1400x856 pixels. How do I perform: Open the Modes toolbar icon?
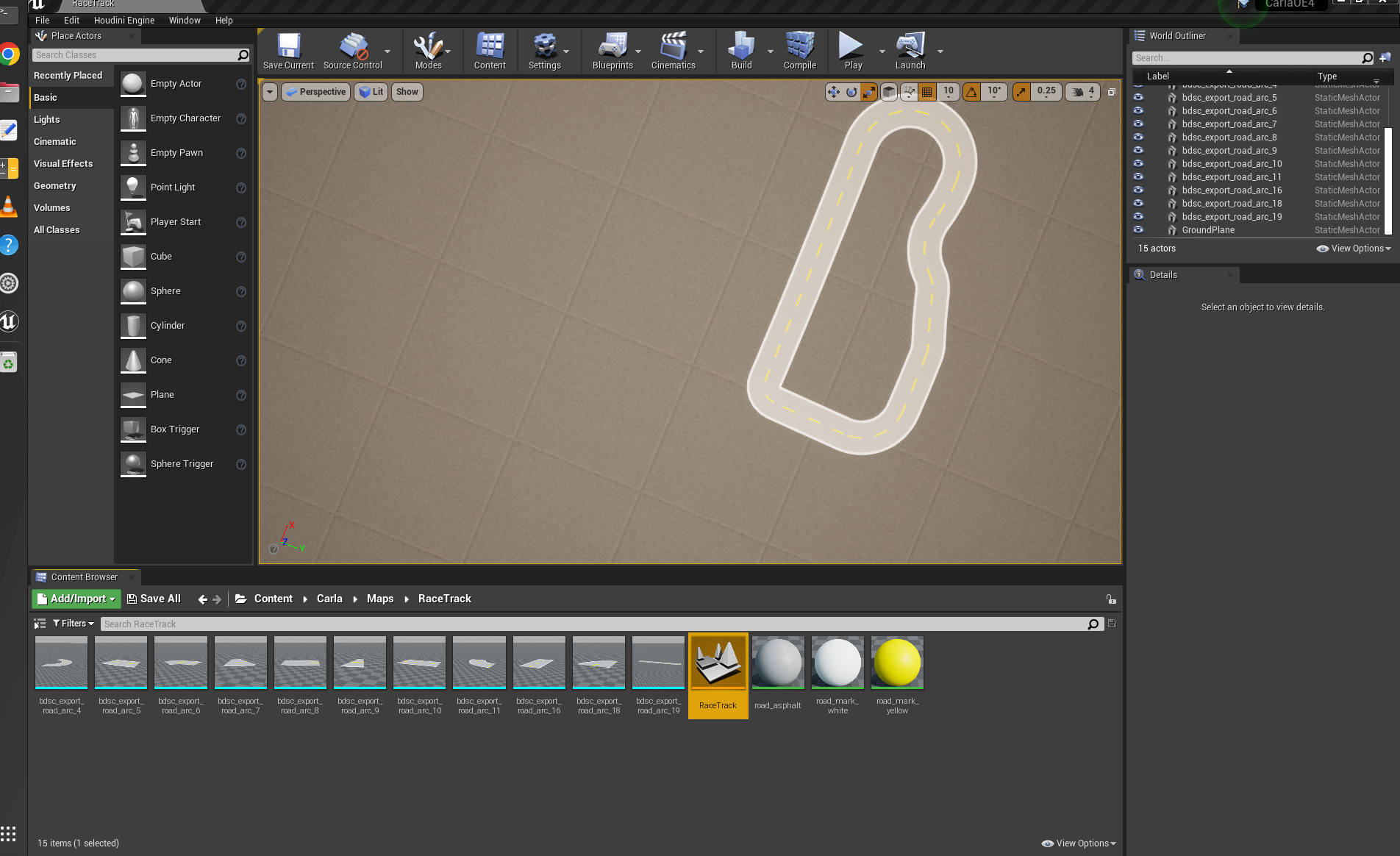tap(428, 51)
